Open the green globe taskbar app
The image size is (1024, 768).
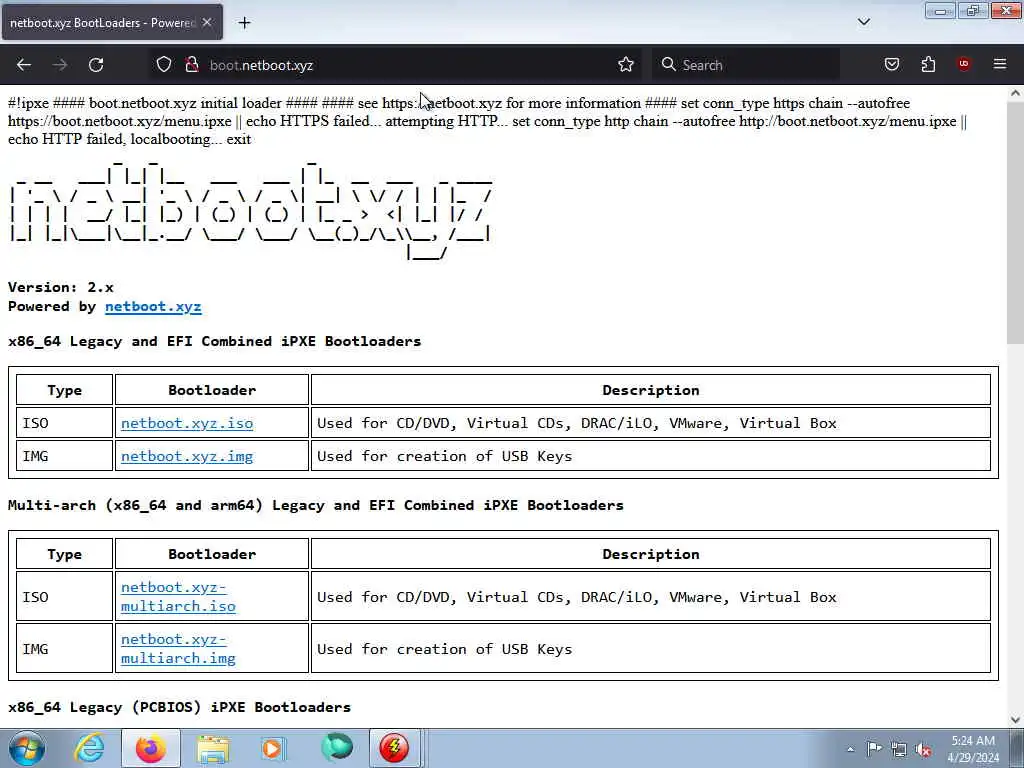[336, 748]
